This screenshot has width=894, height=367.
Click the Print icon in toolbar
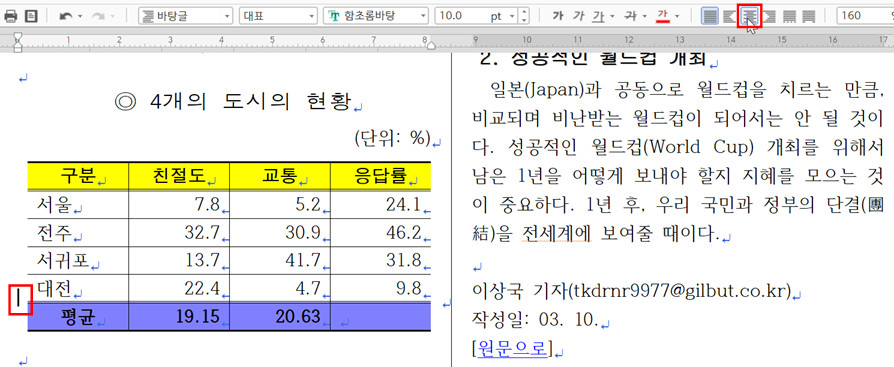[10, 16]
